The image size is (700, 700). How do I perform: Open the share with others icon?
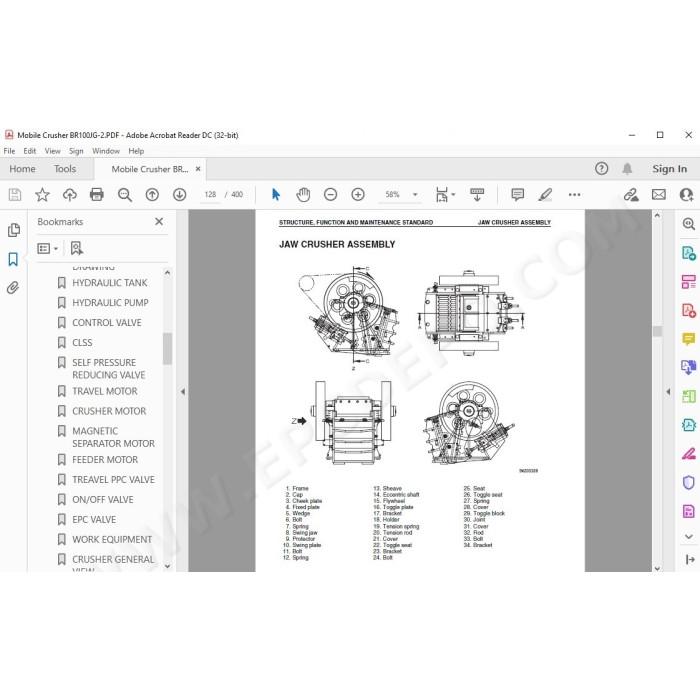[x=687, y=195]
